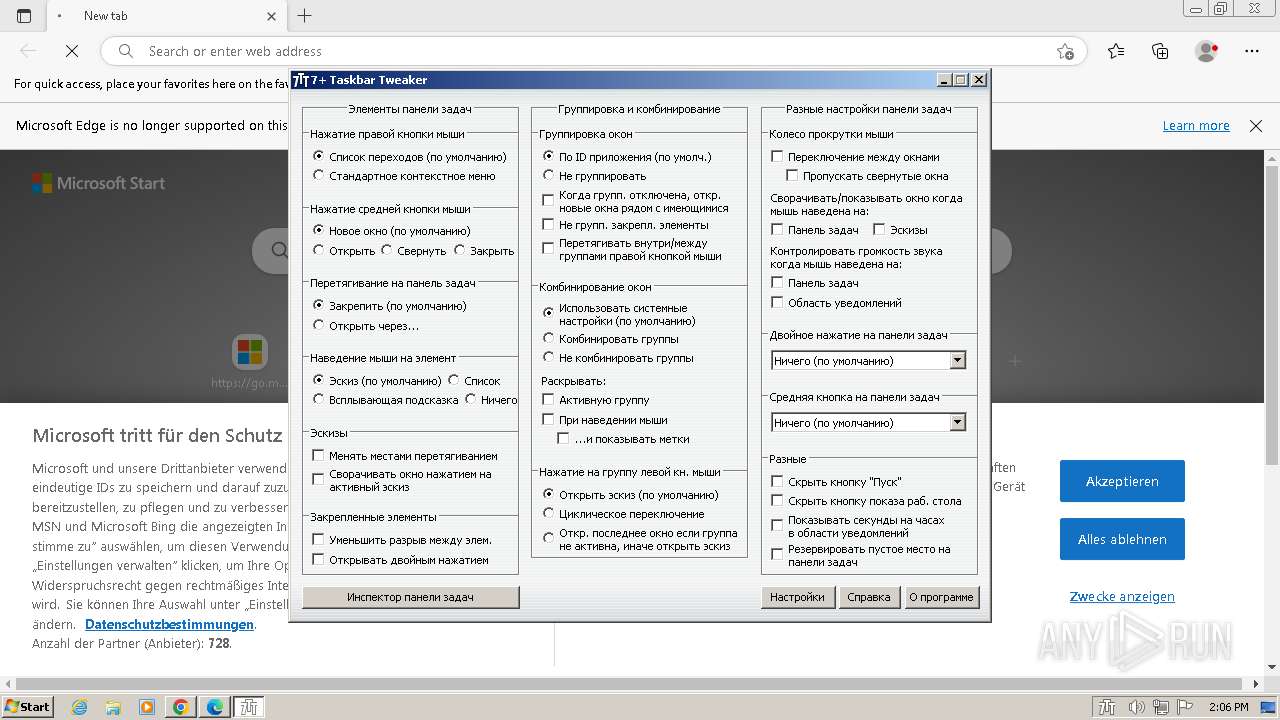Image resolution: width=1280 pixels, height=720 pixels.
Task: Dismiss Edge unsupported notification bar
Action: coord(1256,126)
